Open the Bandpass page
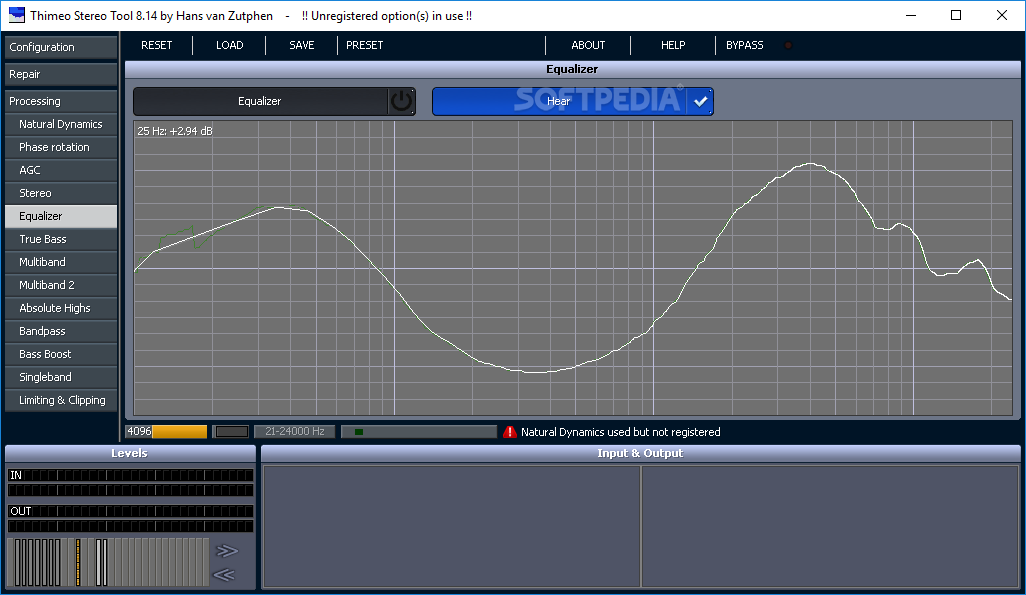 coord(61,331)
